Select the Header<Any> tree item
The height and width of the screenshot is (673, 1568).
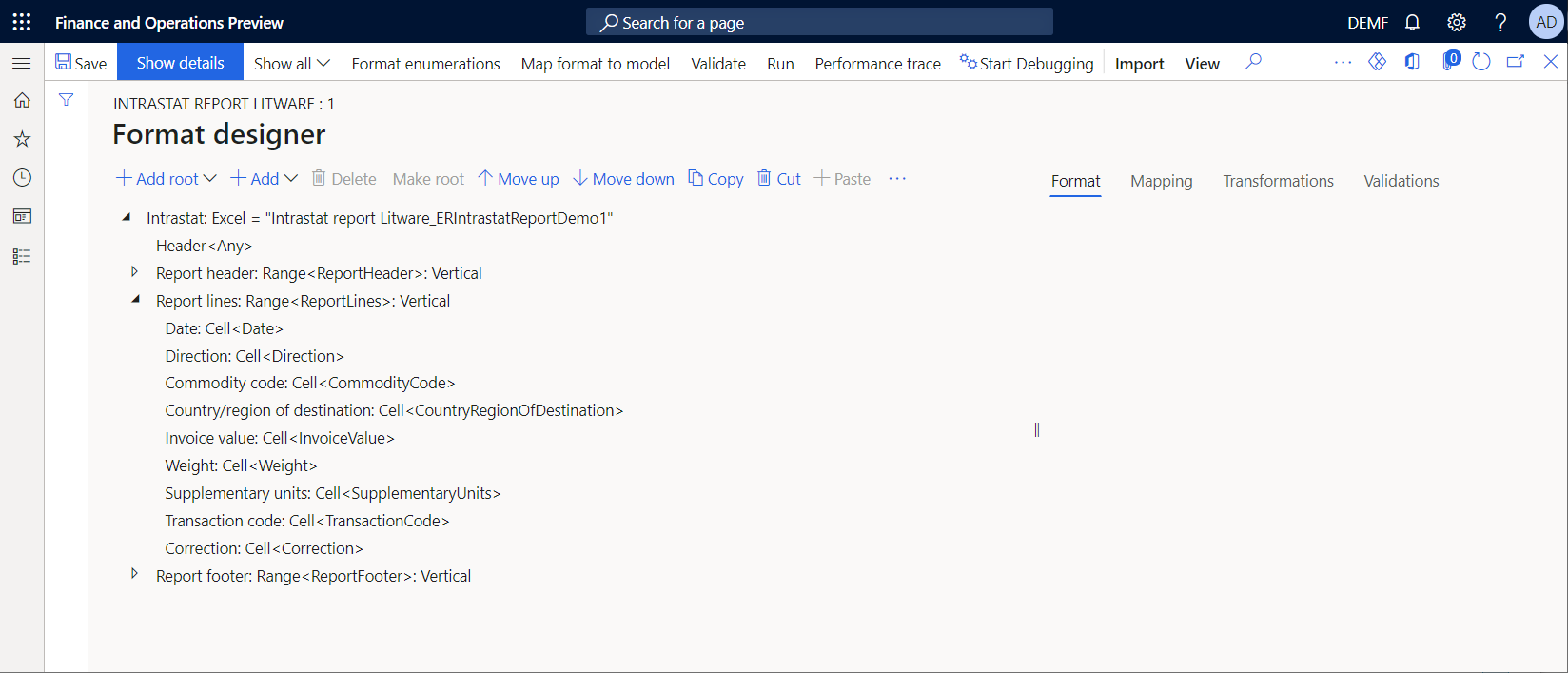(x=205, y=246)
